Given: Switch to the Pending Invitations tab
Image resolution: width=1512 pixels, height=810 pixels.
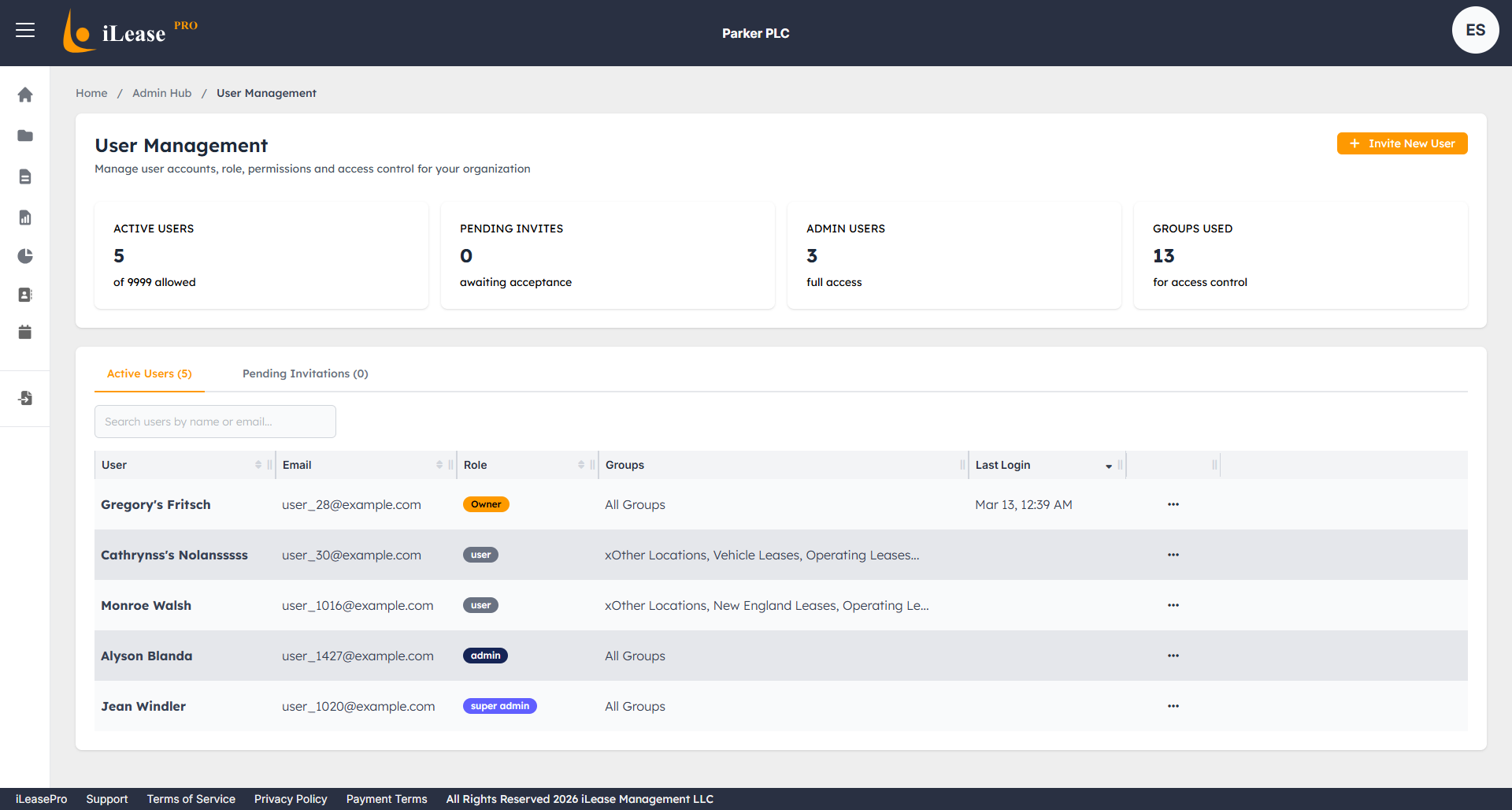Looking at the screenshot, I should pos(305,373).
